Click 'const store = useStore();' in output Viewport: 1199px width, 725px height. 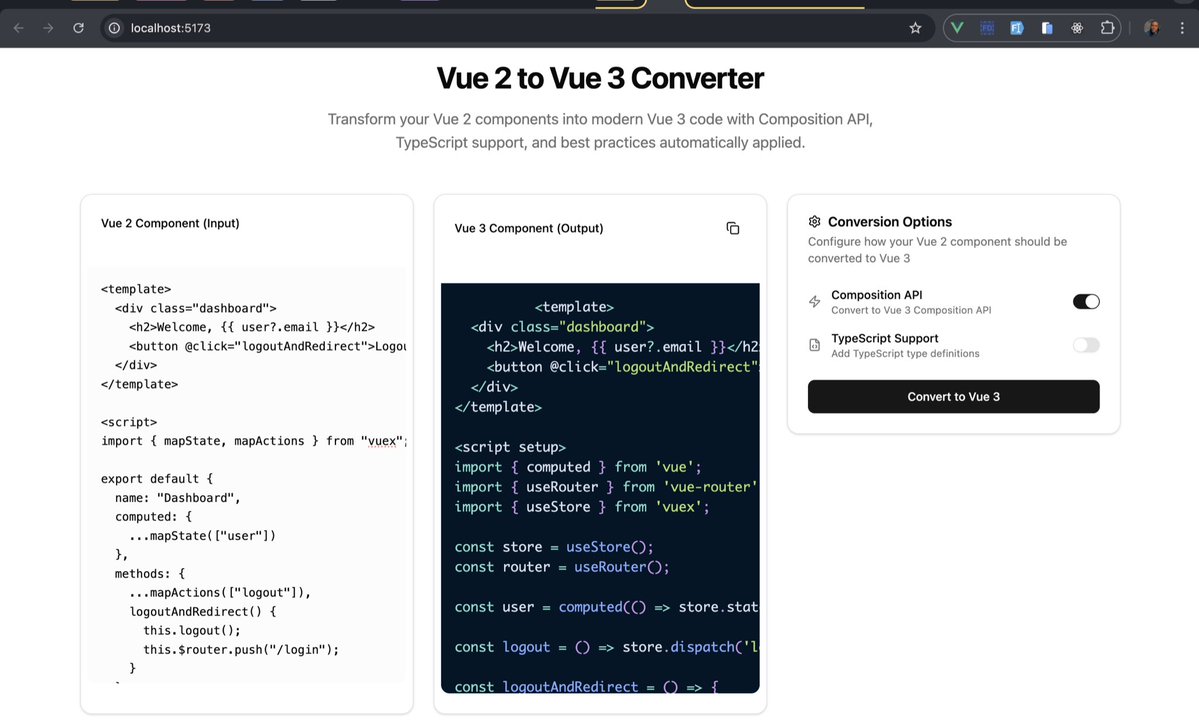[x=554, y=548]
